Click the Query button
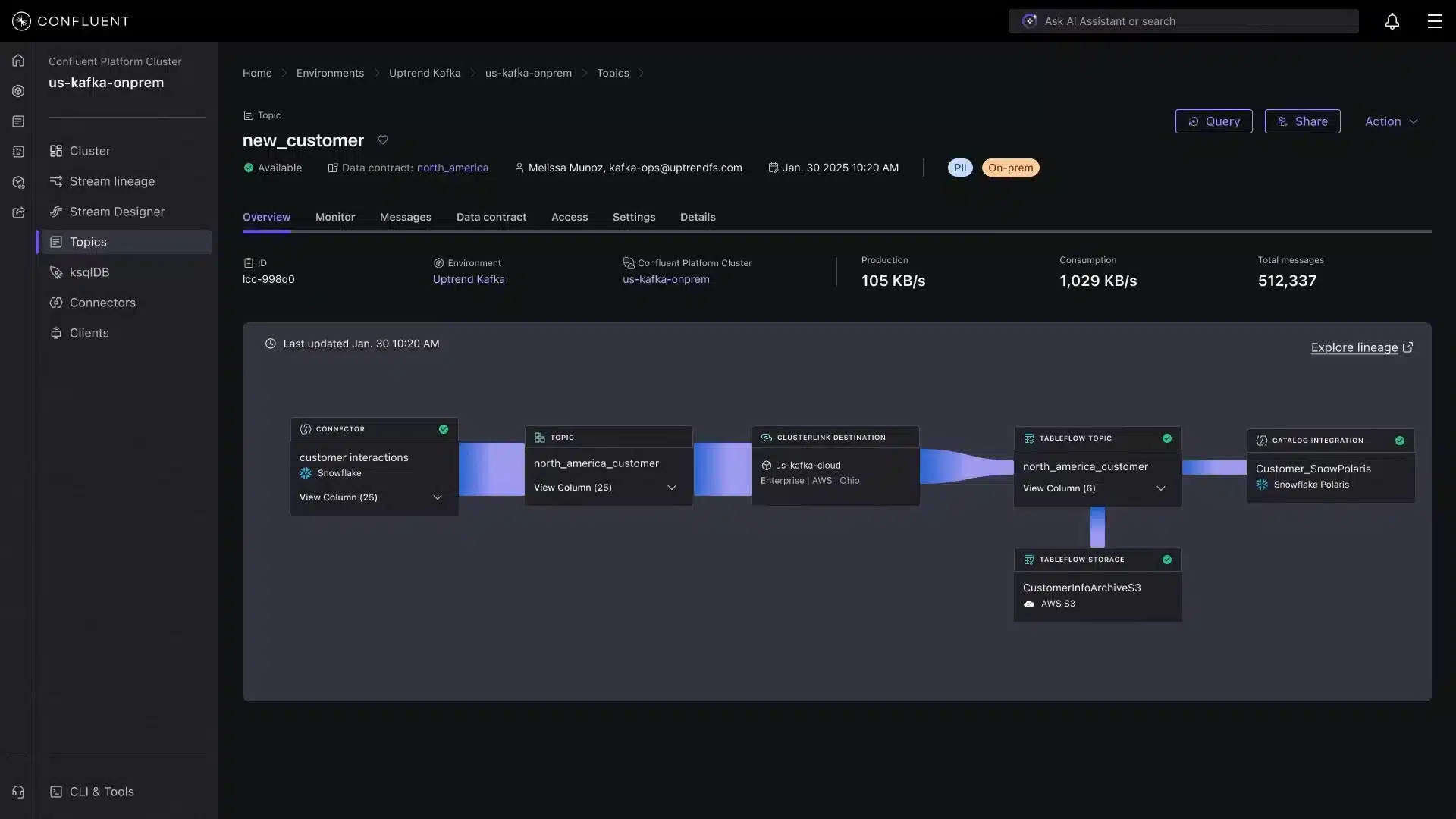Screen dimensions: 1456x819 (1214, 121)
